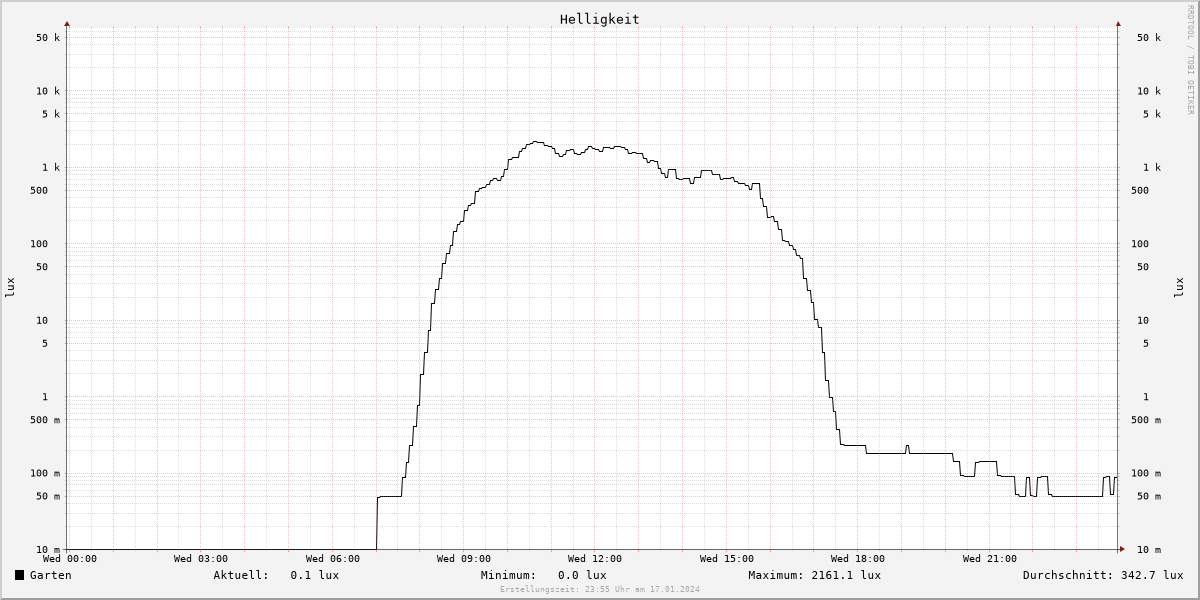Select "10 k" on the right y-axis

point(1149,91)
